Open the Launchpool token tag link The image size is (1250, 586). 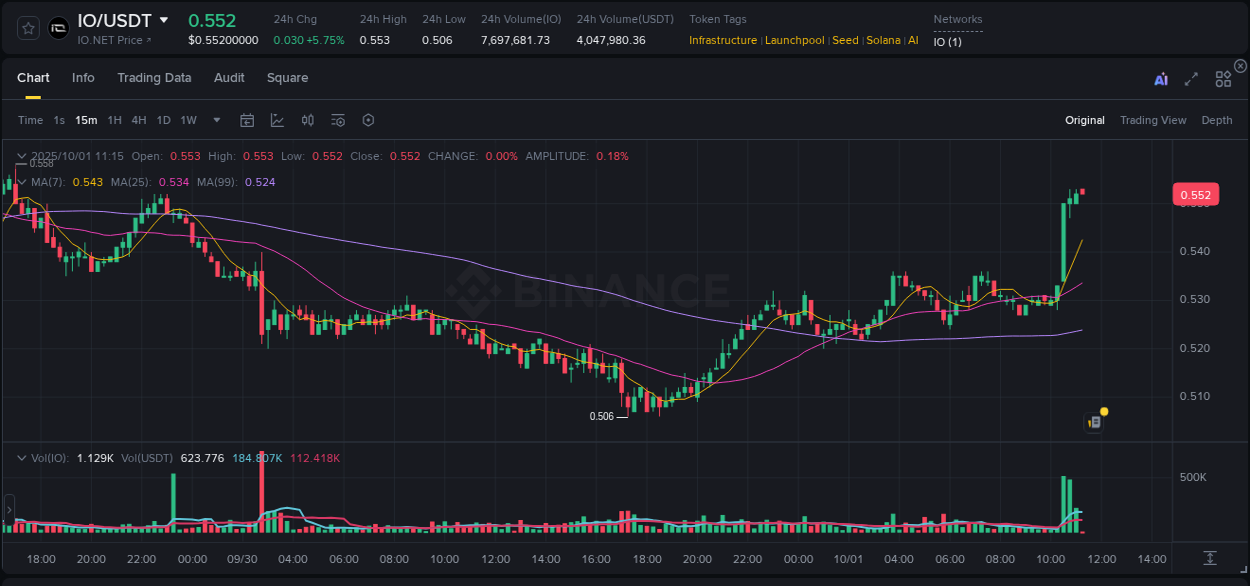(794, 40)
